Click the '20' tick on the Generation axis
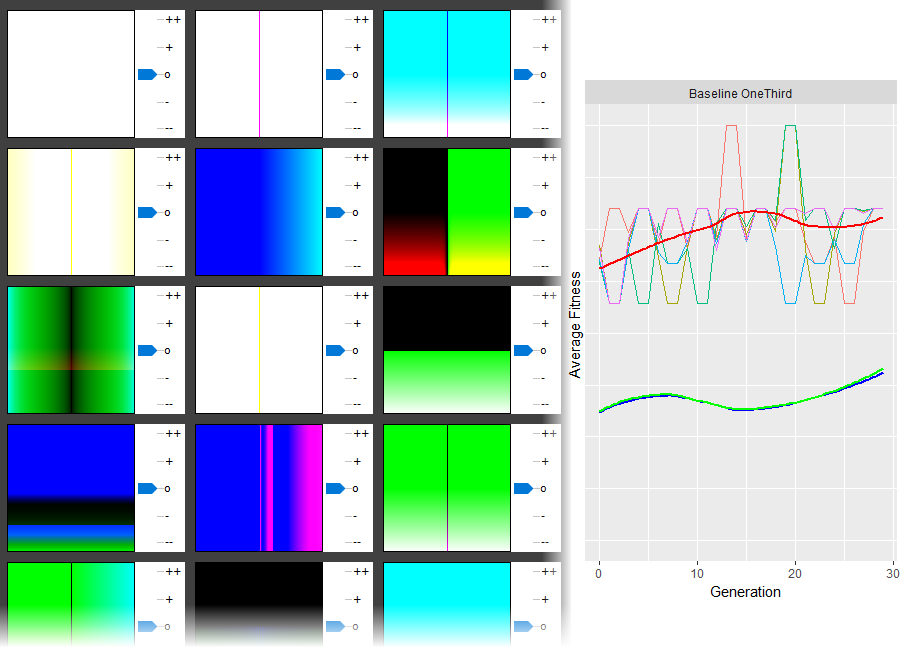The image size is (900, 650). [x=795, y=574]
